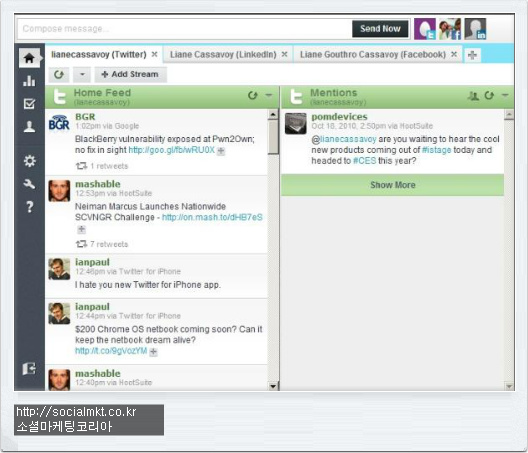Open the Analytics bar chart icon
Image resolution: width=528 pixels, height=453 pixels.
click(x=29, y=81)
